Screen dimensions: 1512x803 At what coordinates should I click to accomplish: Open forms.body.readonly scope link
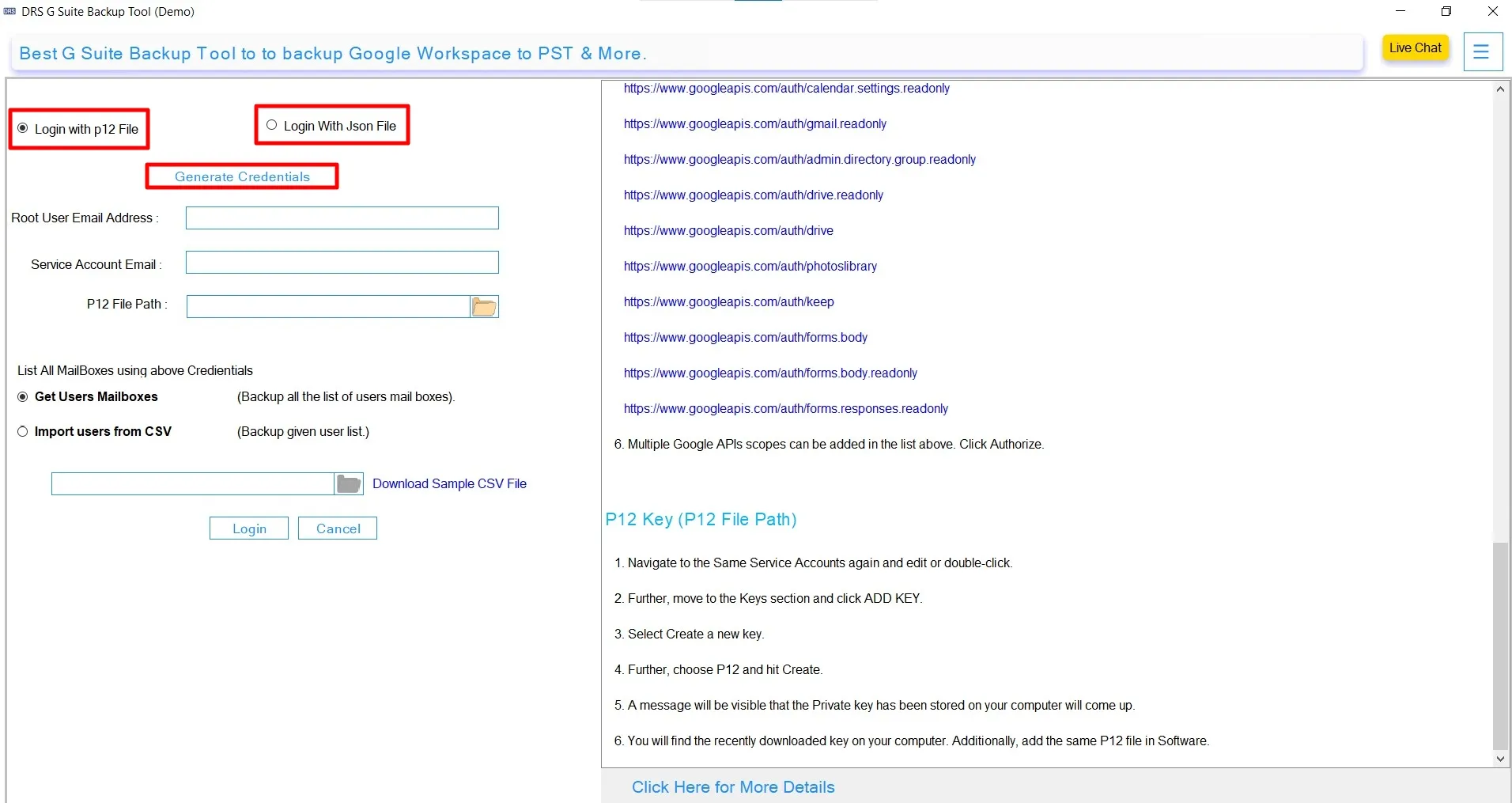point(770,373)
